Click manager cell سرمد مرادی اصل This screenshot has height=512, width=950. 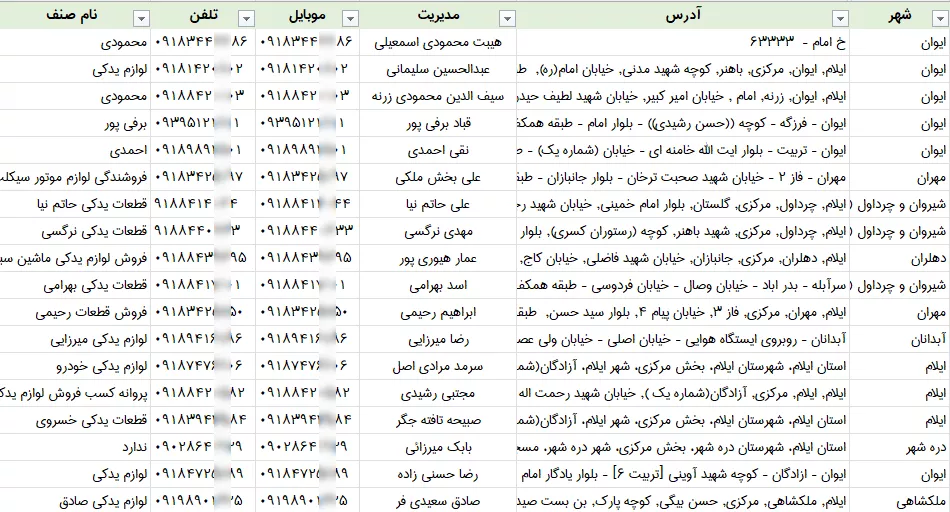tap(438, 366)
